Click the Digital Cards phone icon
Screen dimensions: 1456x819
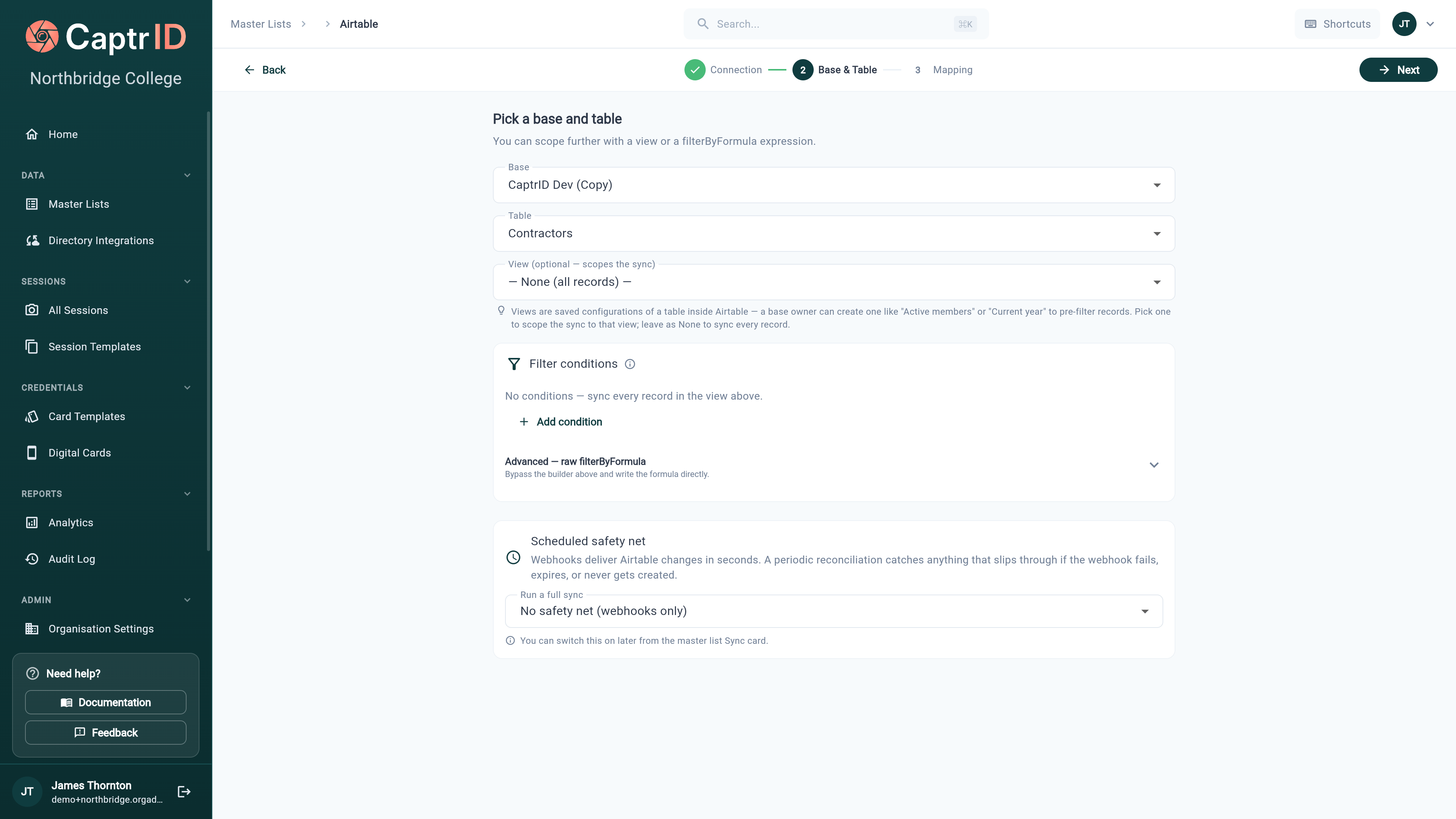point(31,453)
